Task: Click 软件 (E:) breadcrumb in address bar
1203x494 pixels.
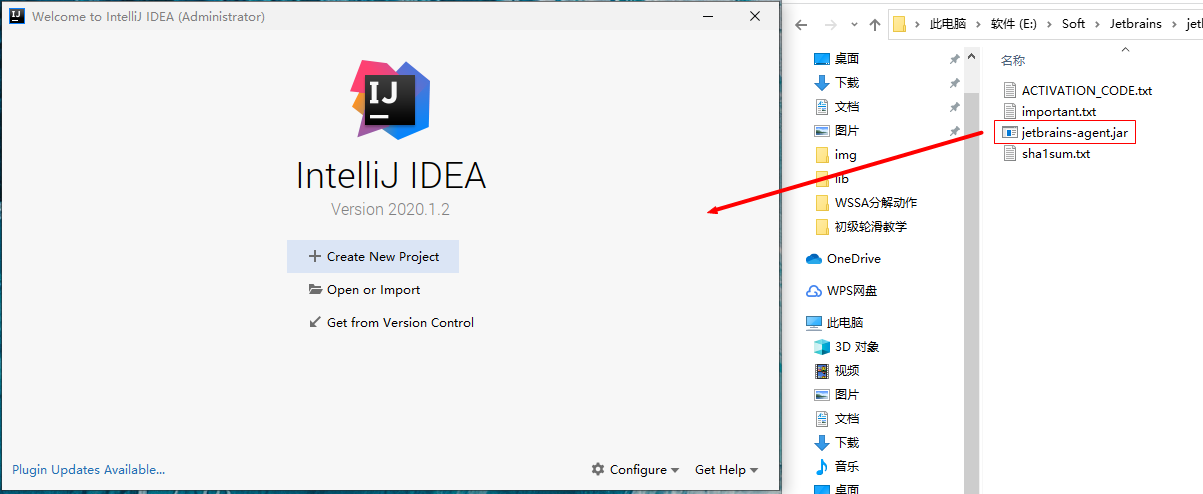Action: tap(1014, 24)
